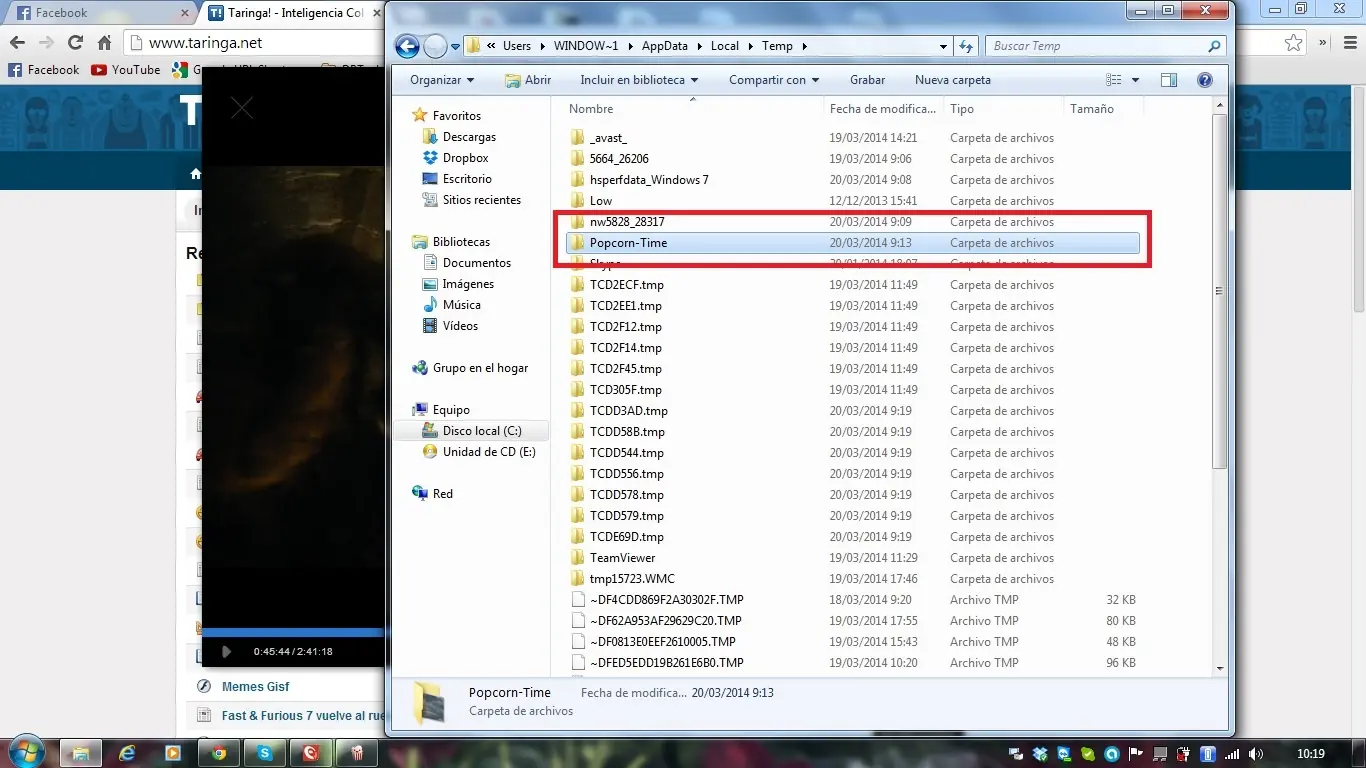Open the YouTube bookmark in Chrome
The height and width of the screenshot is (768, 1366).
click(126, 70)
